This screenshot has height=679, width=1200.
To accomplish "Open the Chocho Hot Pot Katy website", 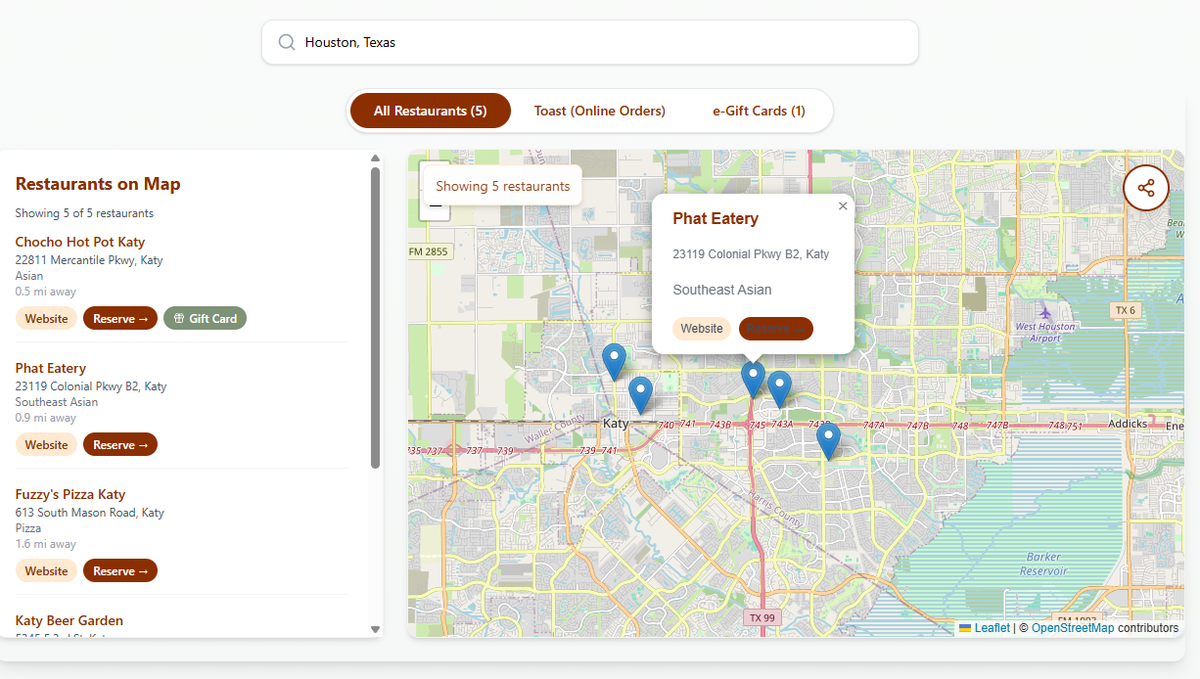I will (x=46, y=318).
